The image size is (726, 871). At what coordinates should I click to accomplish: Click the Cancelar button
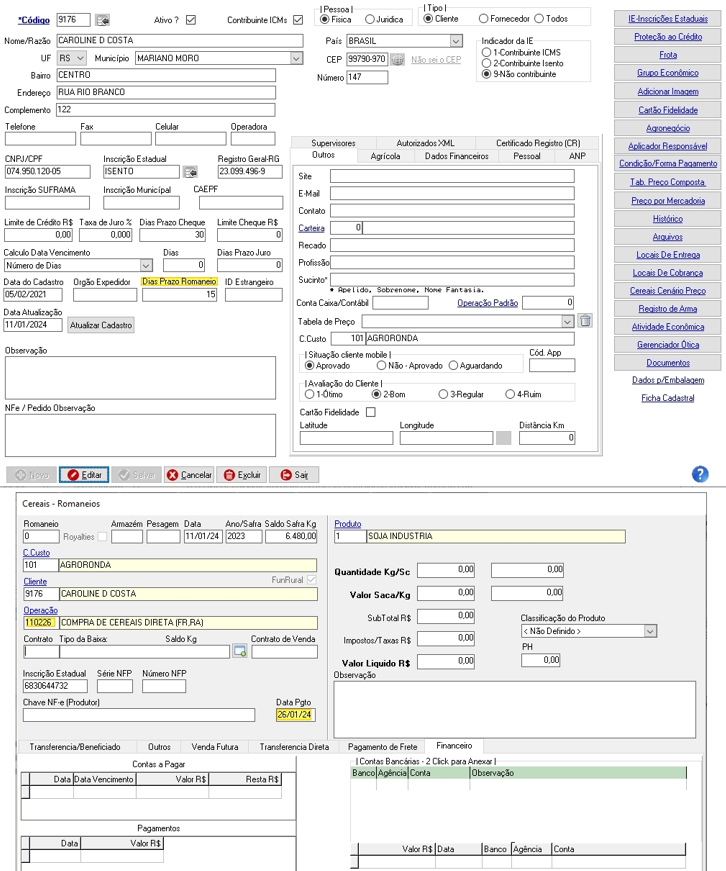click(189, 475)
